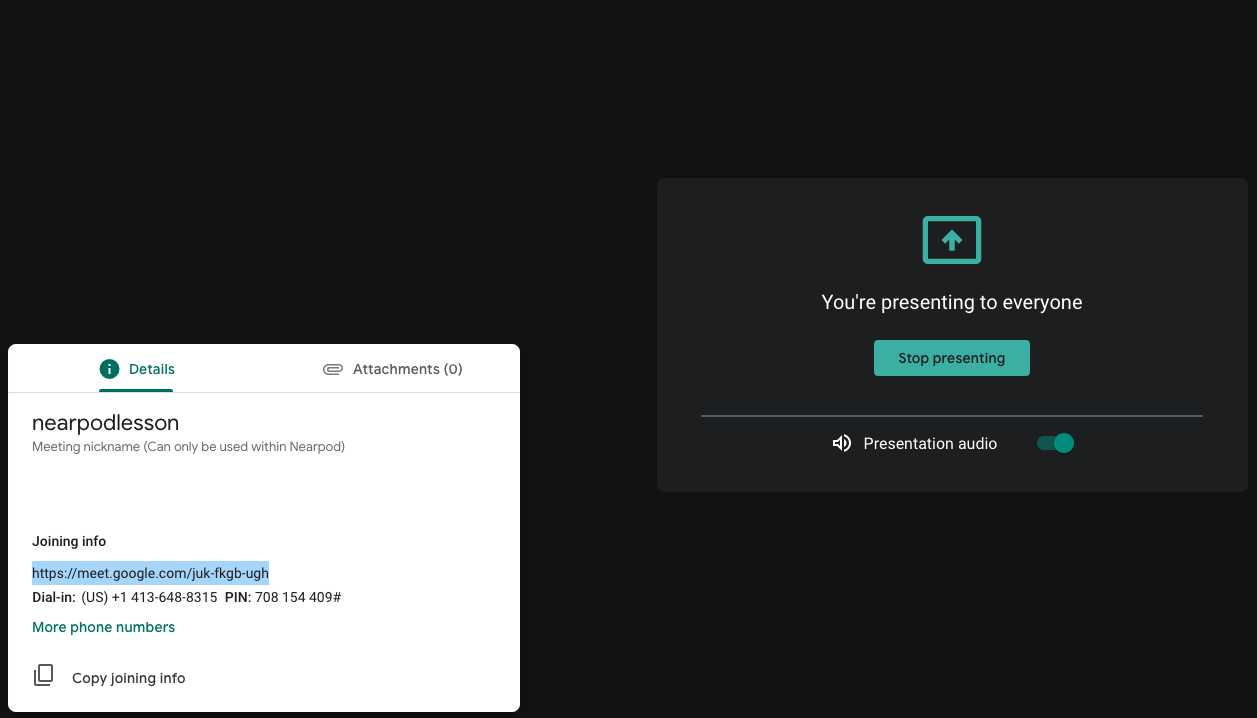Open the More phone numbers link

[103, 627]
